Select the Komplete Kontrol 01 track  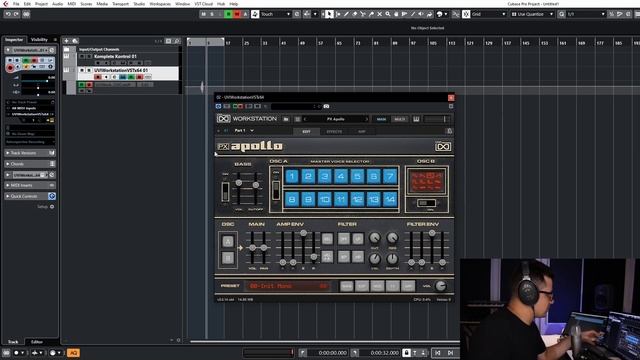(x=127, y=59)
